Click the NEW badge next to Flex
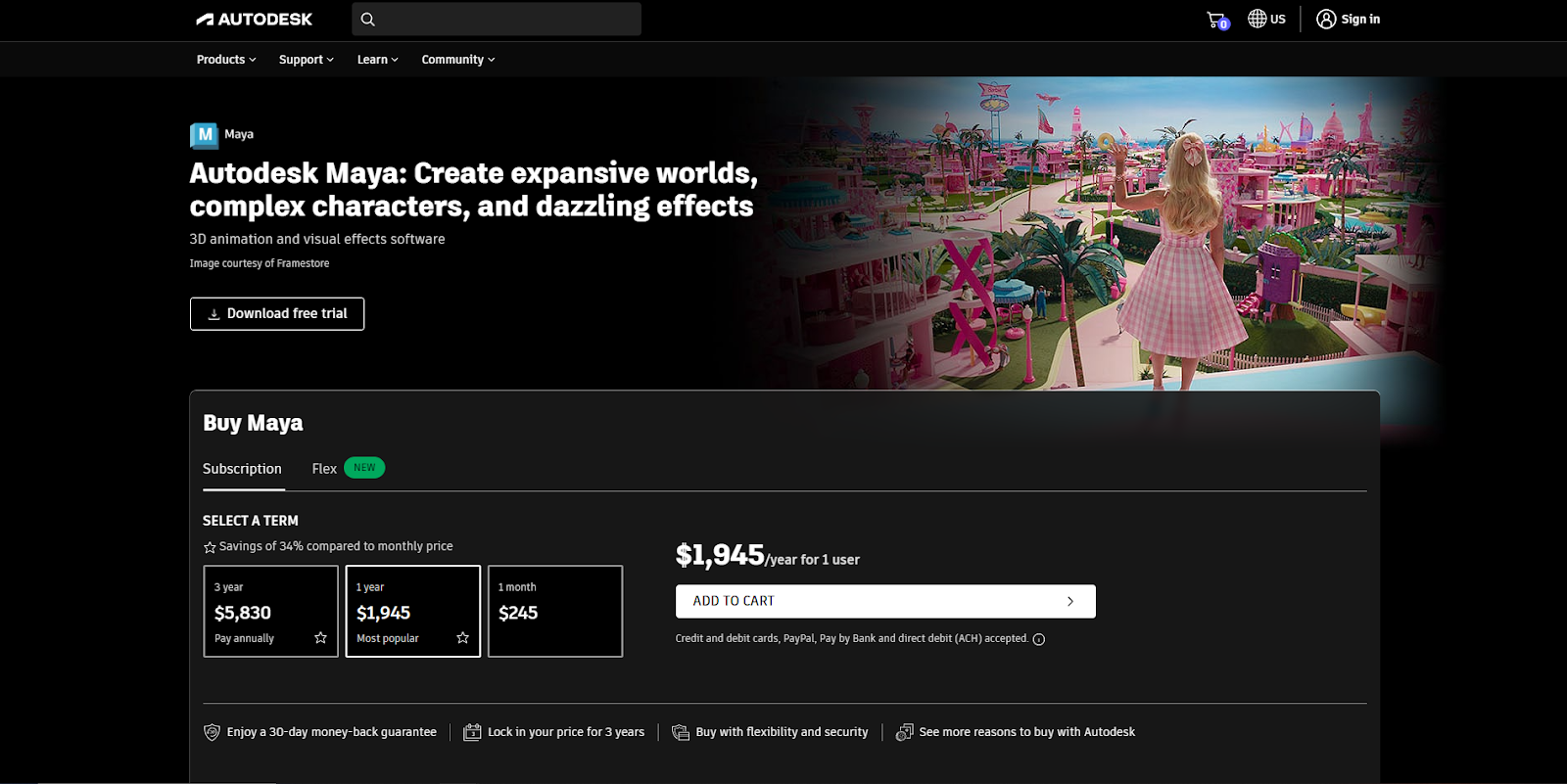1567x784 pixels. (364, 468)
